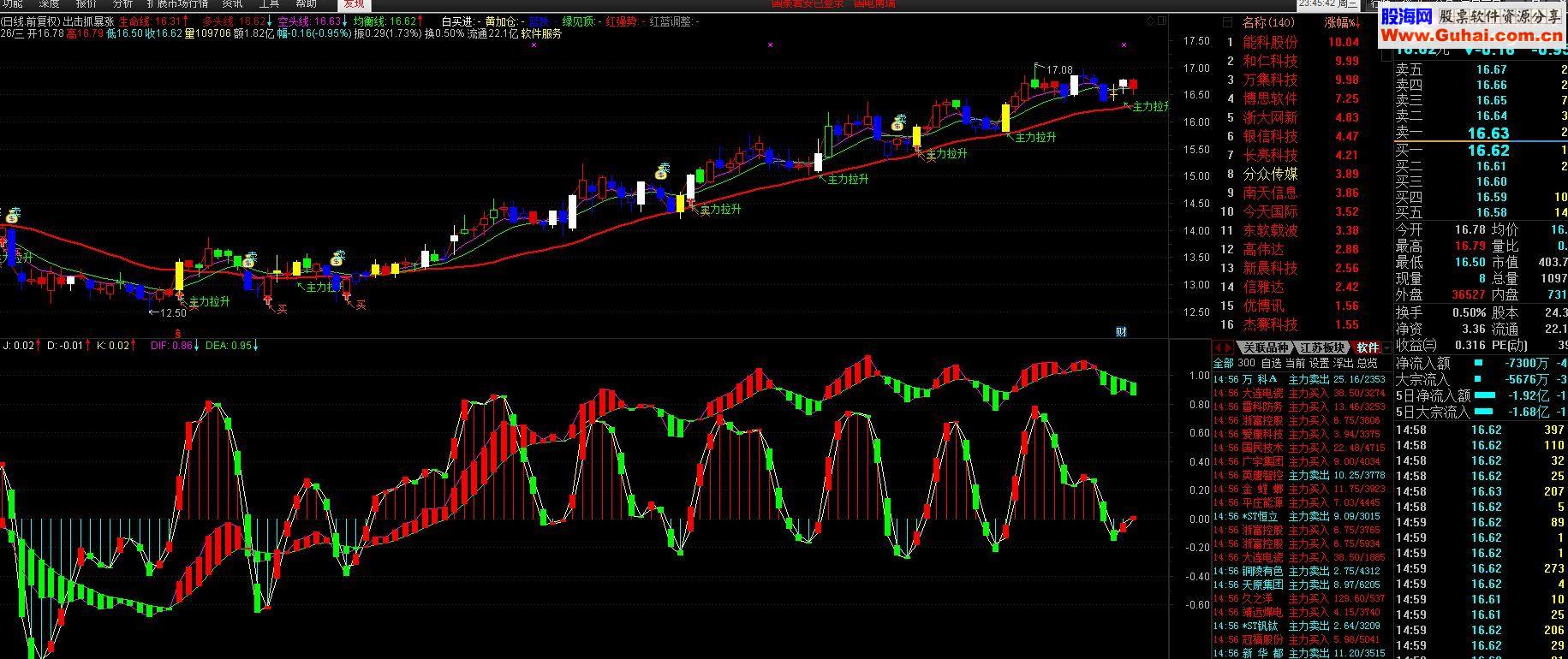Select 新晨科技 in the stock list
Image resolution: width=1568 pixels, height=659 pixels.
point(1270,268)
